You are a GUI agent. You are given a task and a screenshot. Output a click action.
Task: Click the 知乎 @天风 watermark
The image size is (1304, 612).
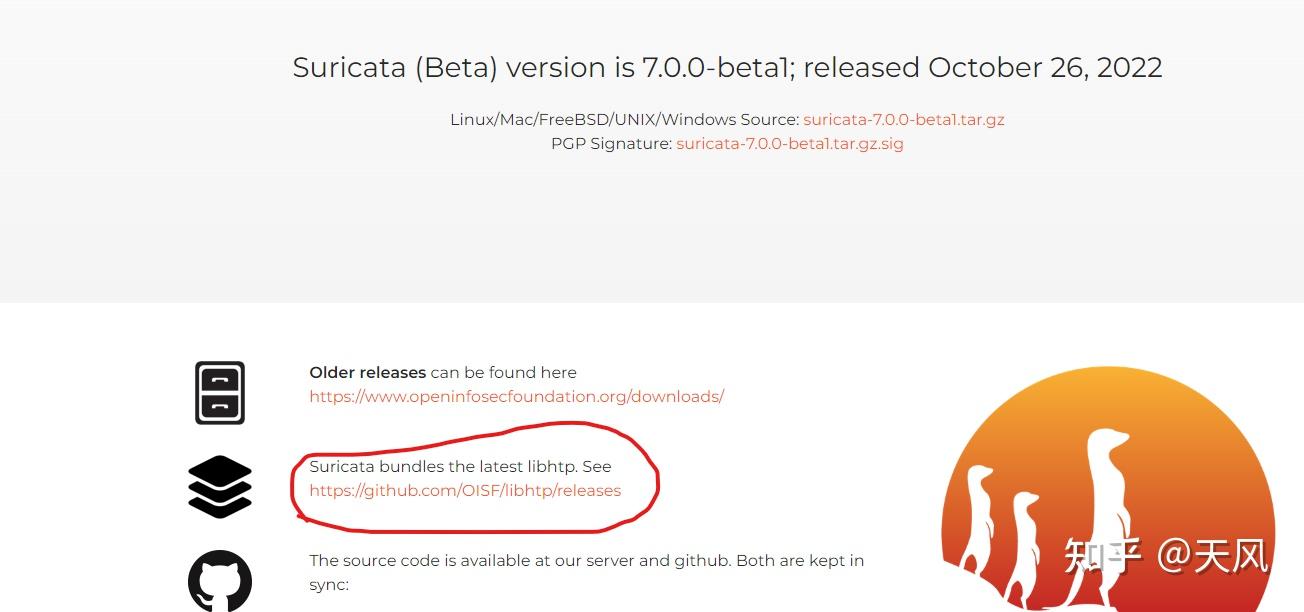pyautogui.click(x=1166, y=556)
